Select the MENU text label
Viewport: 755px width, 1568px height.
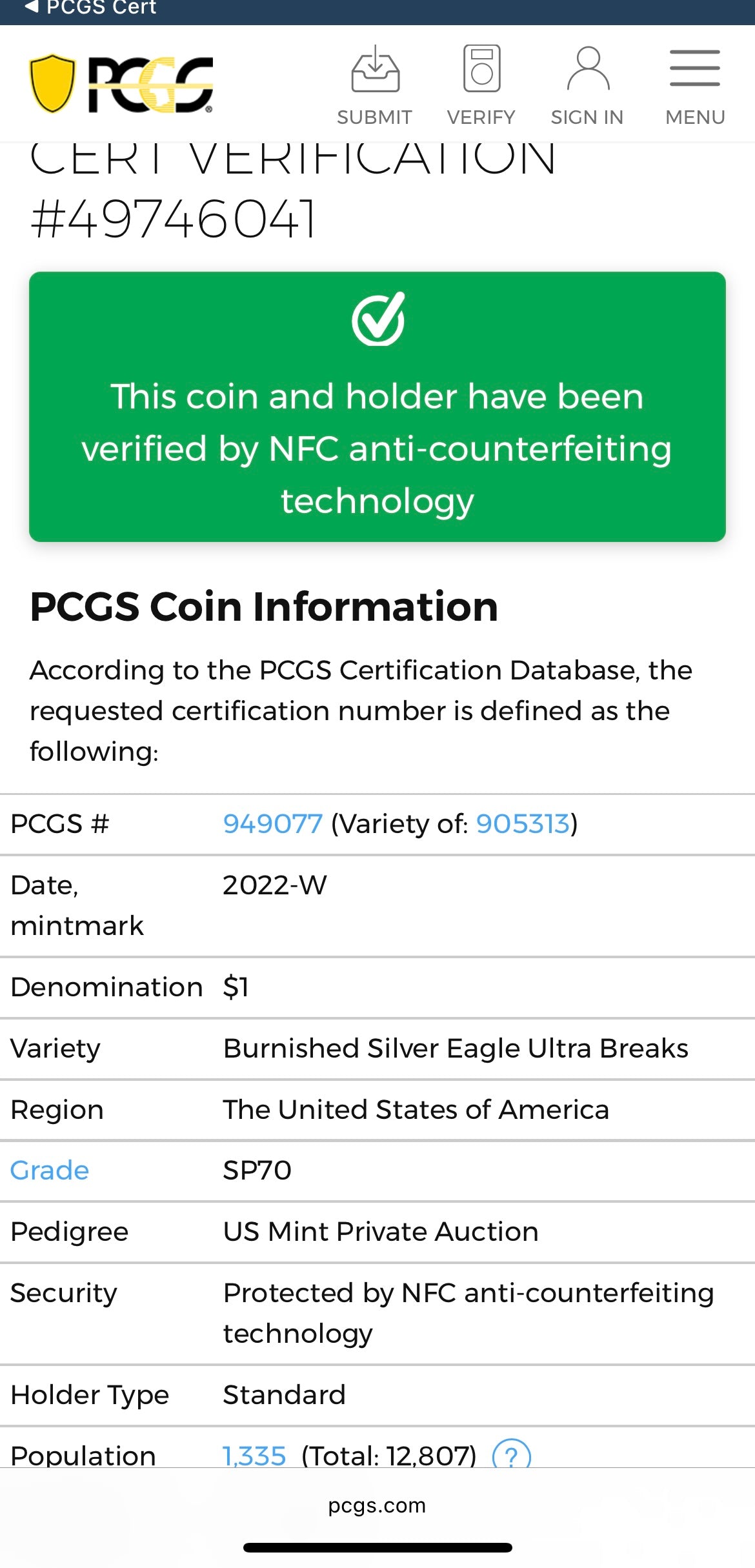694,117
